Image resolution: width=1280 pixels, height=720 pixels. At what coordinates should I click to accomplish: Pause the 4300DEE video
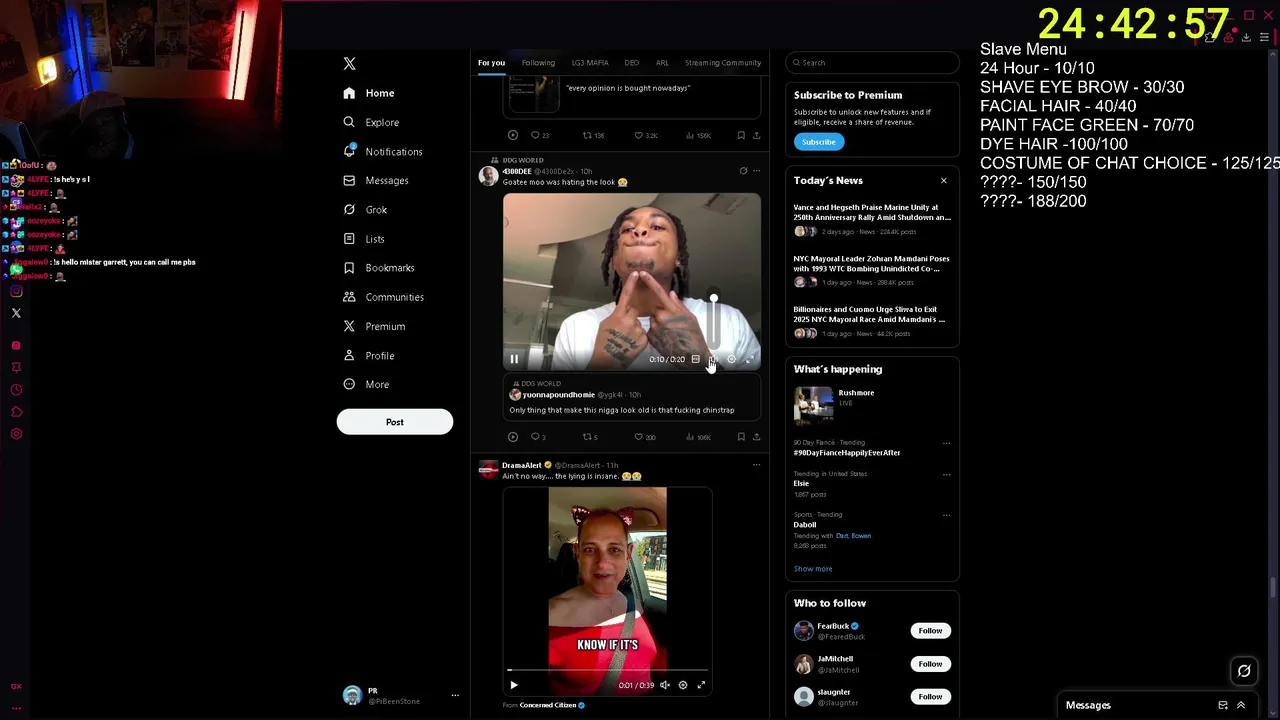pos(514,359)
